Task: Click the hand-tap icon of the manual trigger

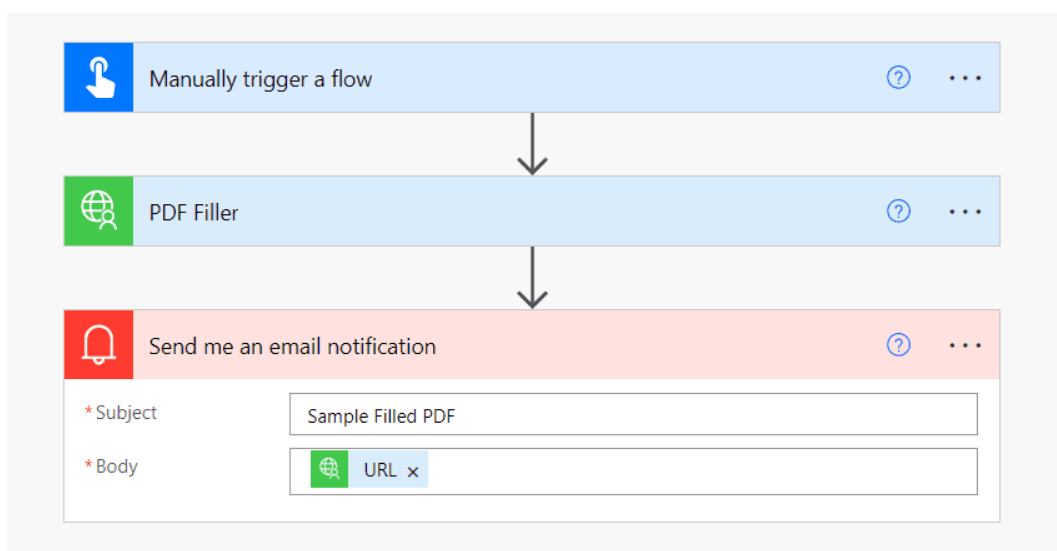Action: pos(98,78)
